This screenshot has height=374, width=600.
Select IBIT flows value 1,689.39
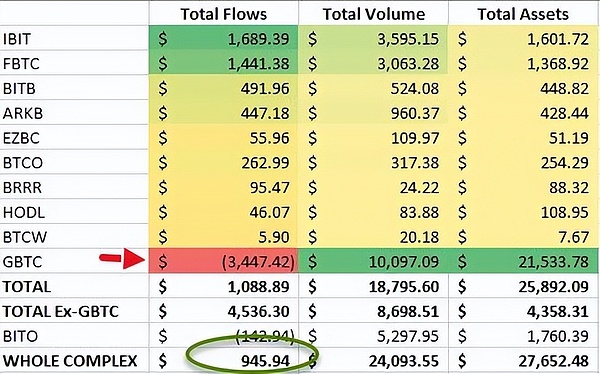(x=258, y=39)
